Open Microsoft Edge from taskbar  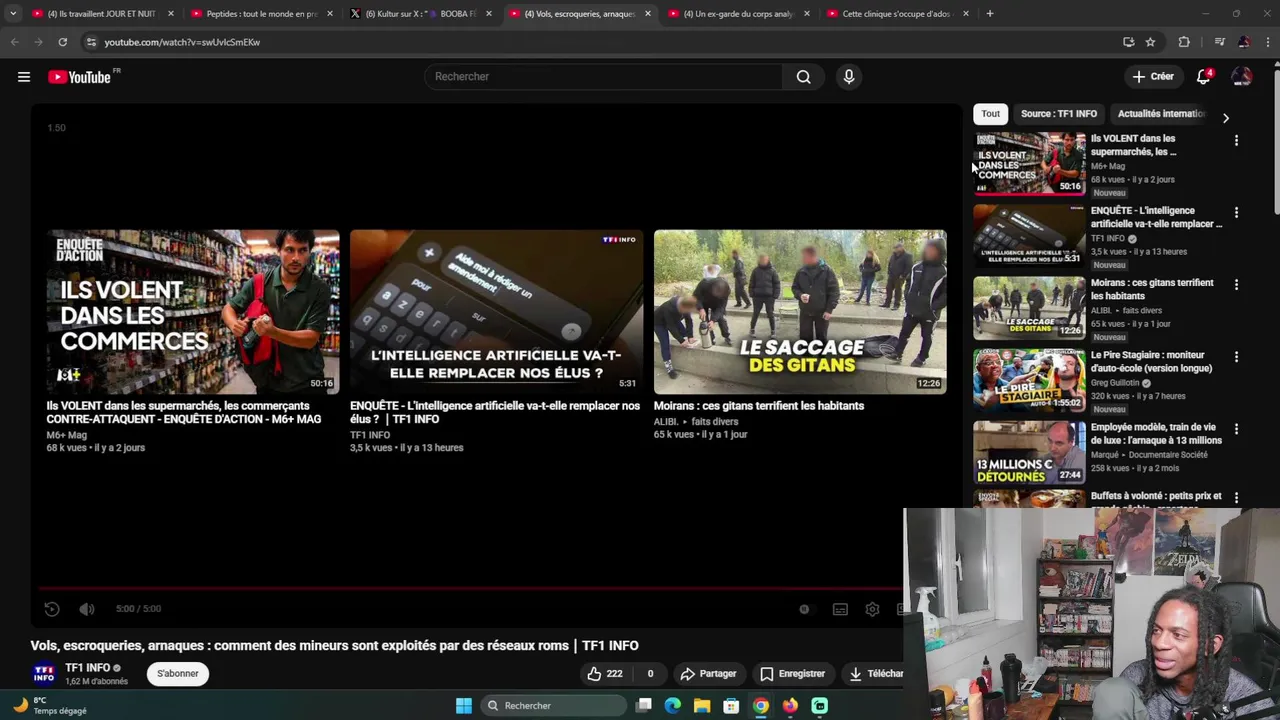point(673,706)
